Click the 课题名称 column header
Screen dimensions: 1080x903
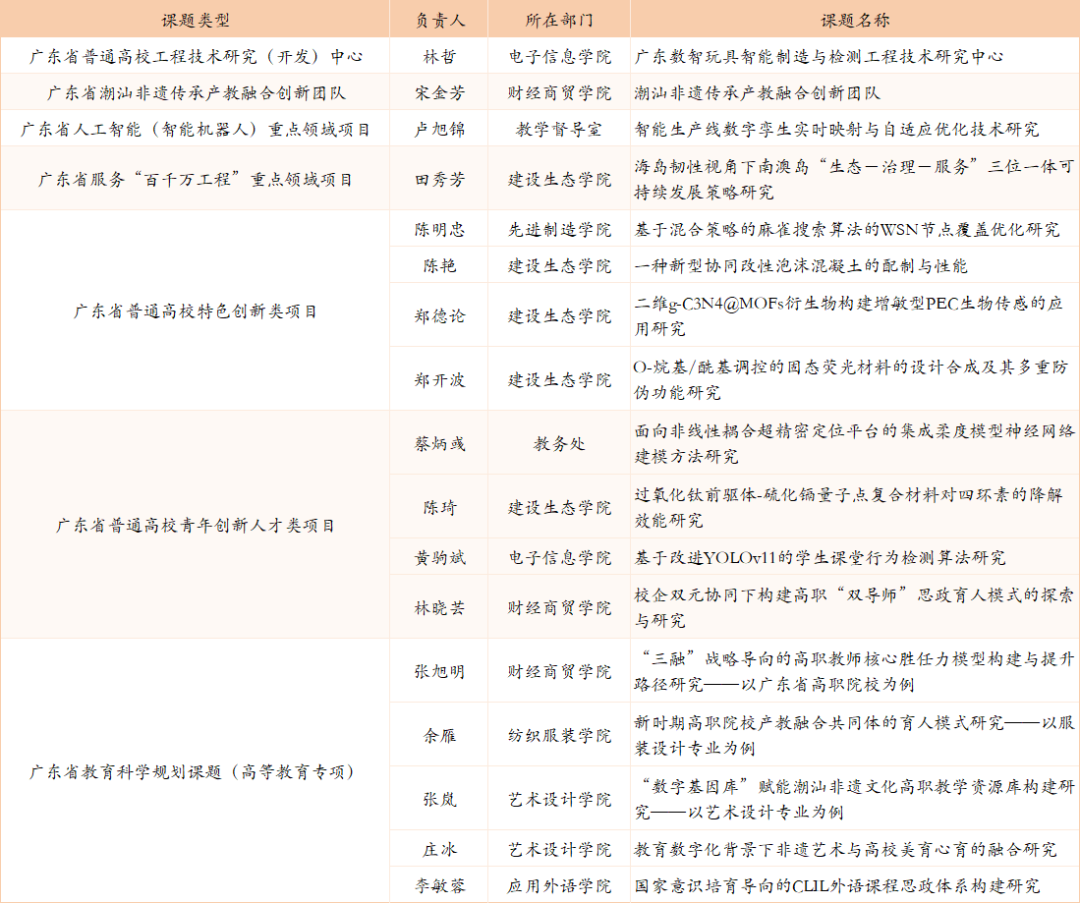coord(855,20)
